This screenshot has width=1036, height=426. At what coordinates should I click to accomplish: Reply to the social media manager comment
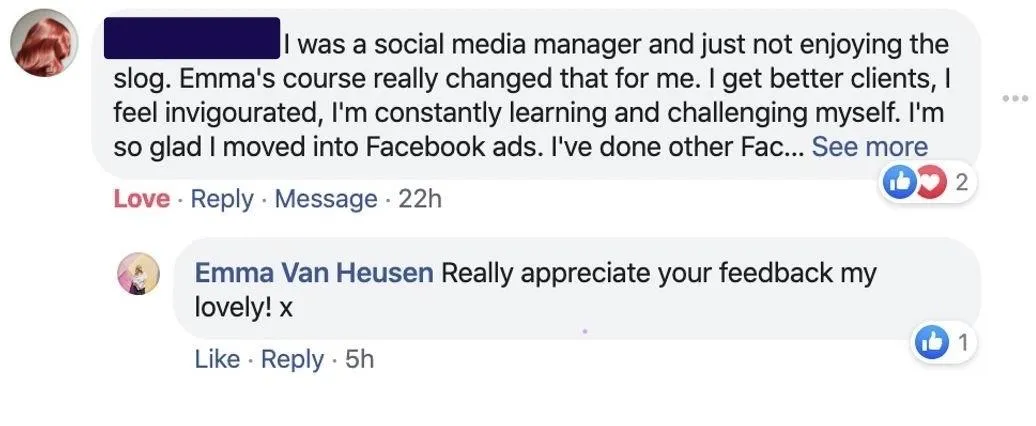click(222, 199)
